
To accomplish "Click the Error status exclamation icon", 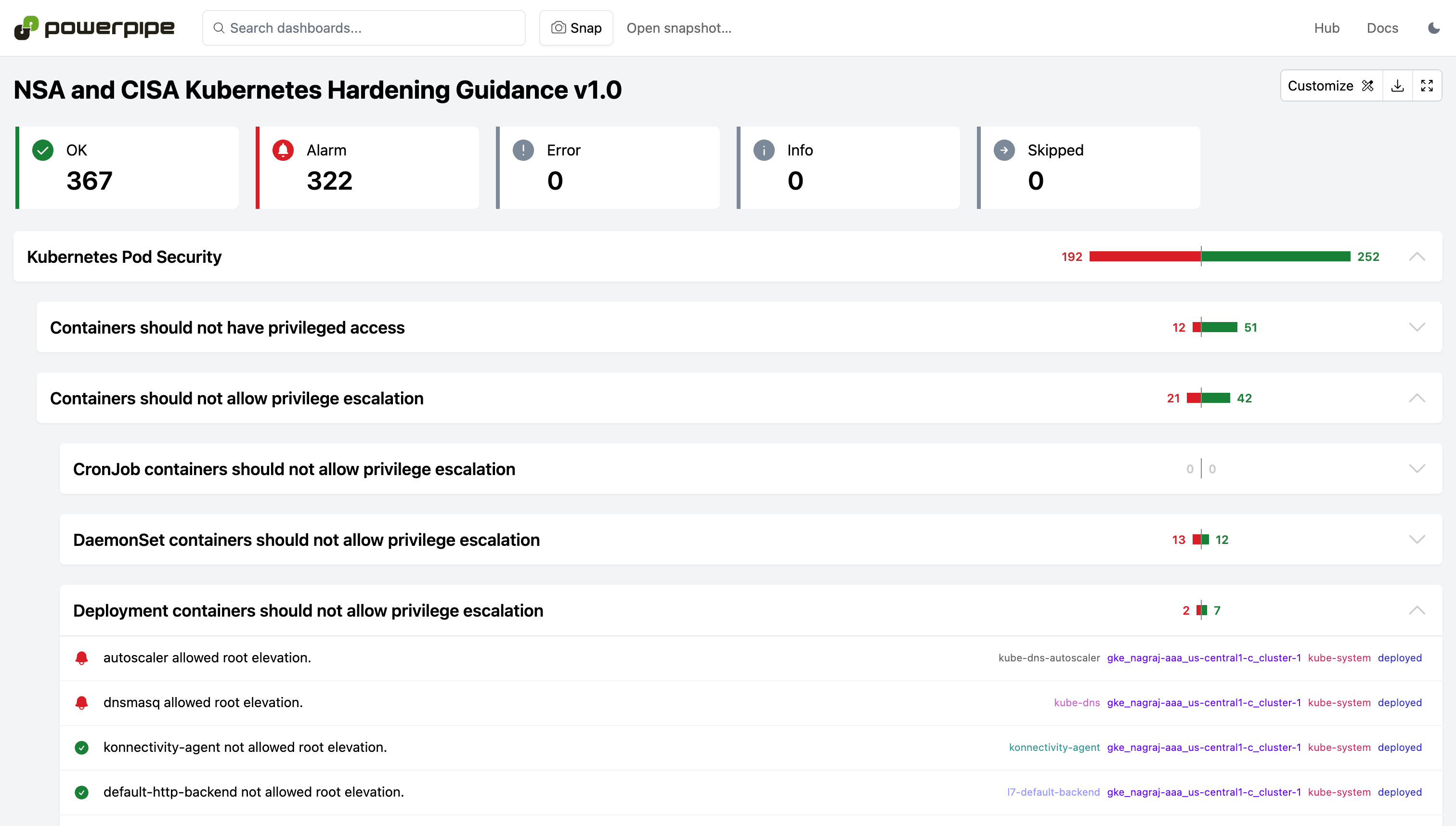I will (523, 150).
